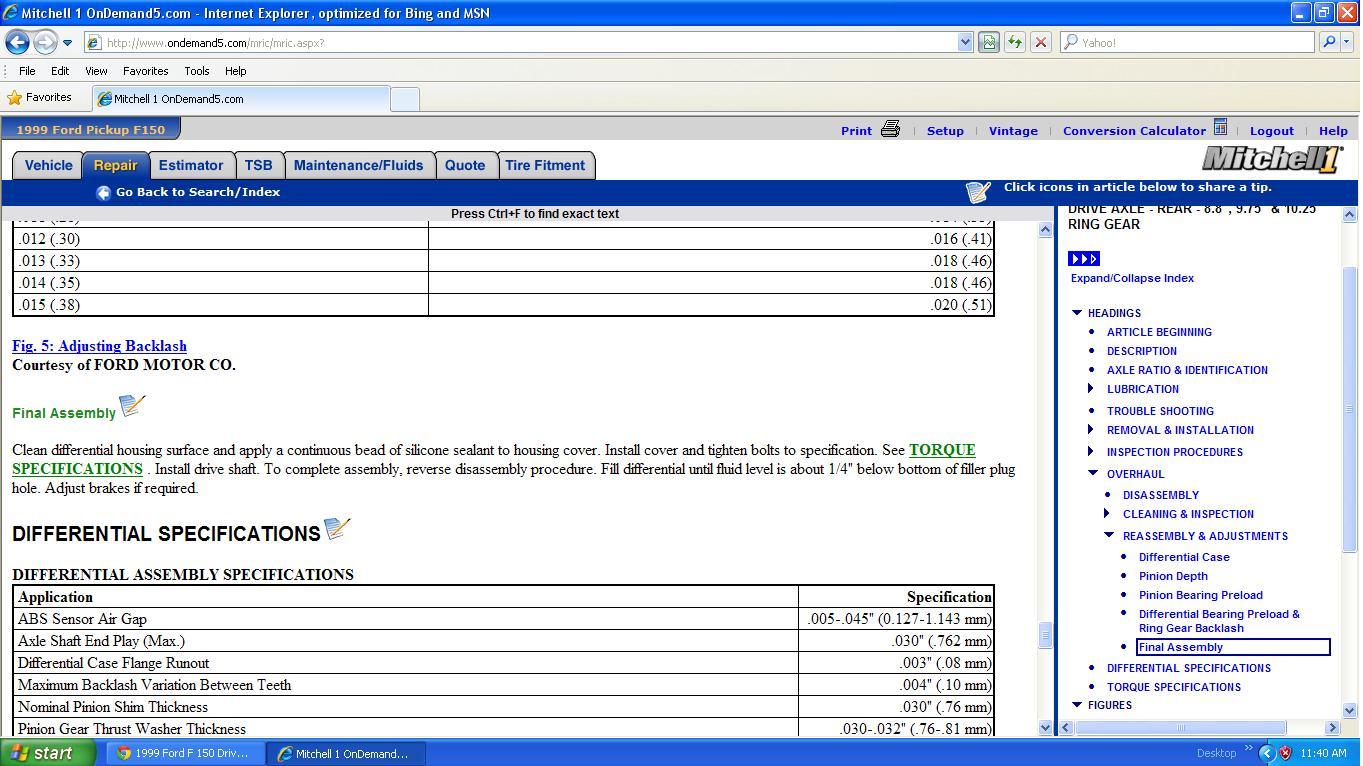The image size is (1363, 766).
Task: Expand the INSPECTION PROCEDURES node
Action: [x=1091, y=452]
